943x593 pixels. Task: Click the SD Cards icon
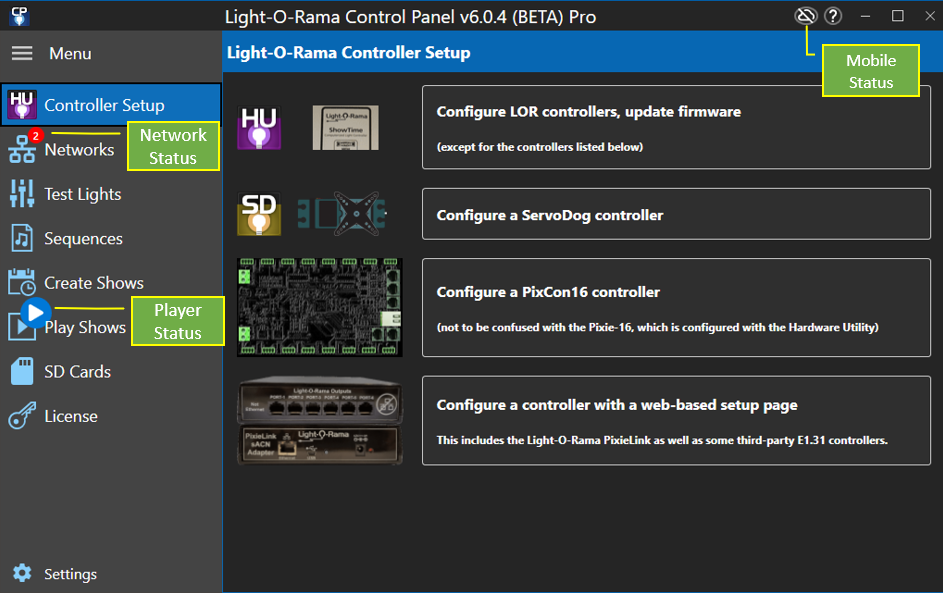22,372
